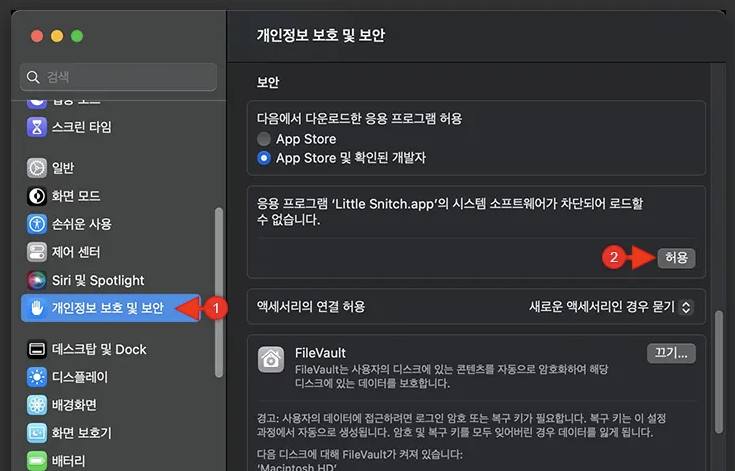Open 배터리 settings pane
This screenshot has height=471, width=735.
(111, 461)
